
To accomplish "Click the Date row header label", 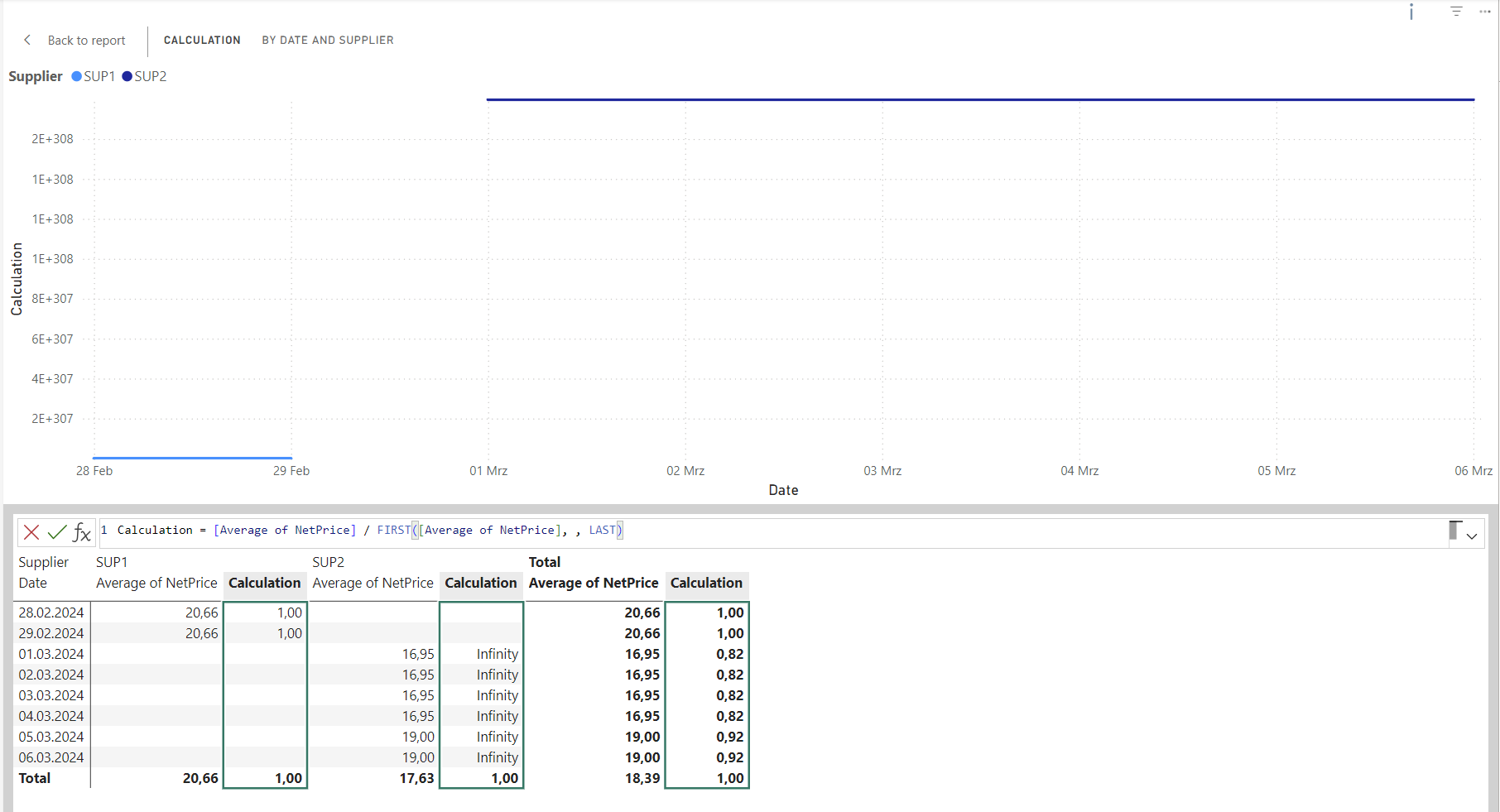I will (x=33, y=584).
